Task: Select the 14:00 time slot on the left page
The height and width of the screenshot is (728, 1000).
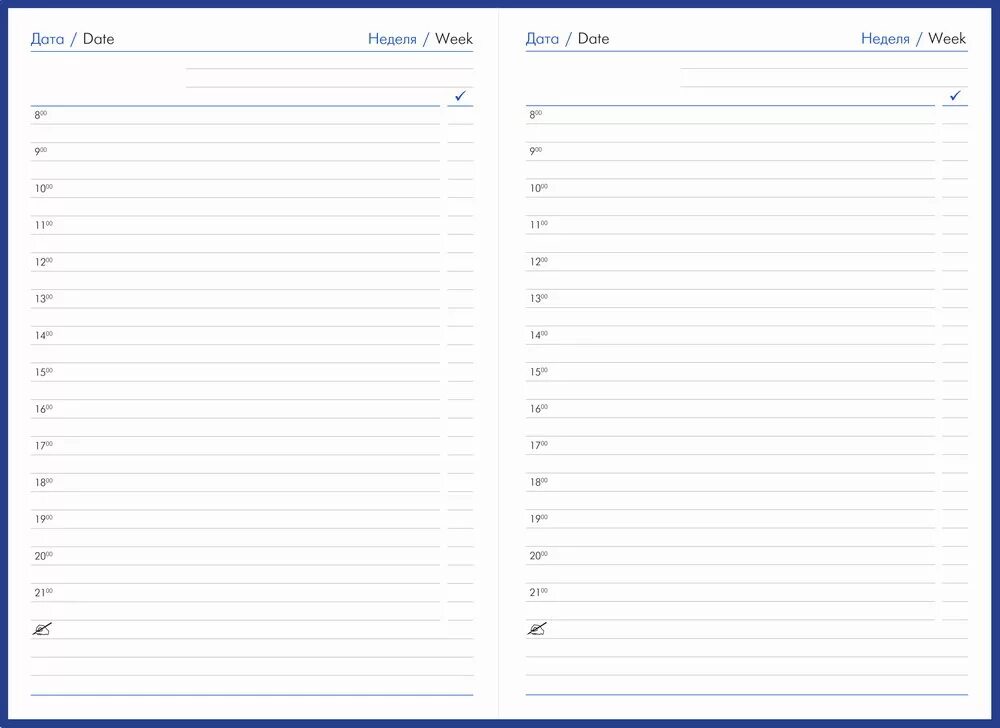Action: [43, 335]
